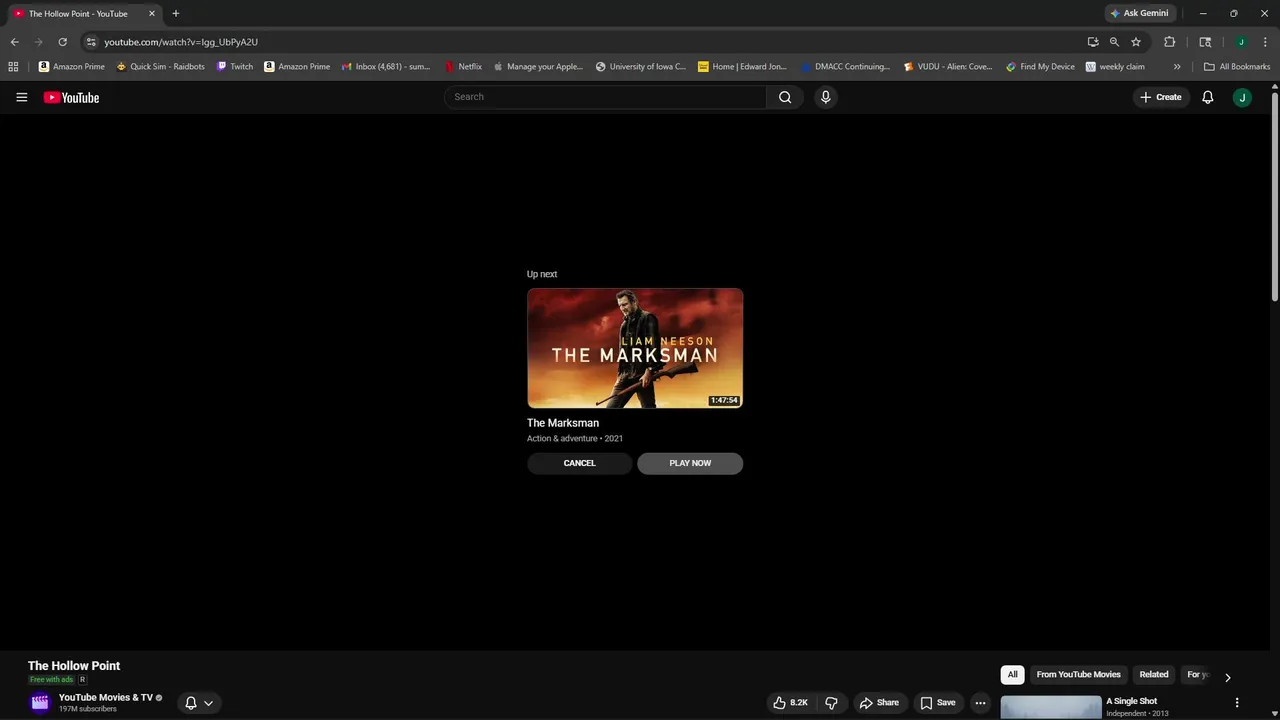1280x720 pixels.
Task: Open The Marksman thumbnail
Action: pyautogui.click(x=635, y=348)
